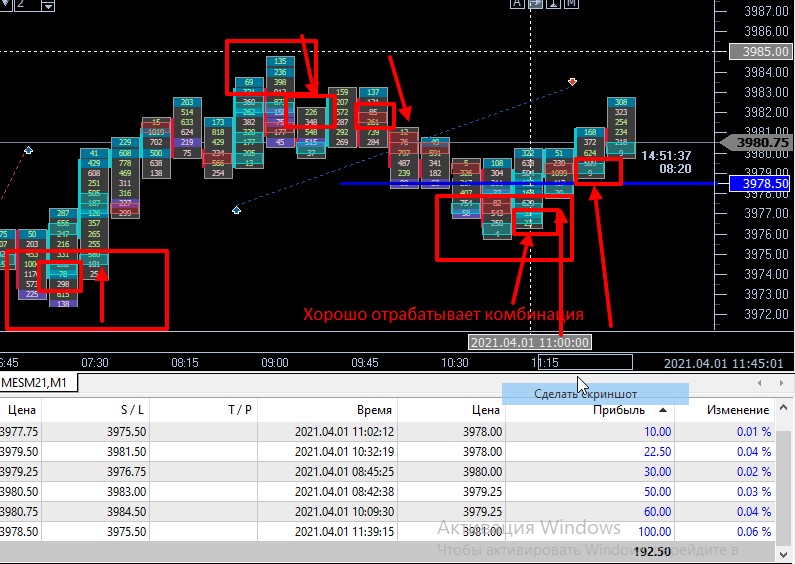Click the change value 0.03 %
This screenshot has height=564, width=795.
[x=753, y=491]
